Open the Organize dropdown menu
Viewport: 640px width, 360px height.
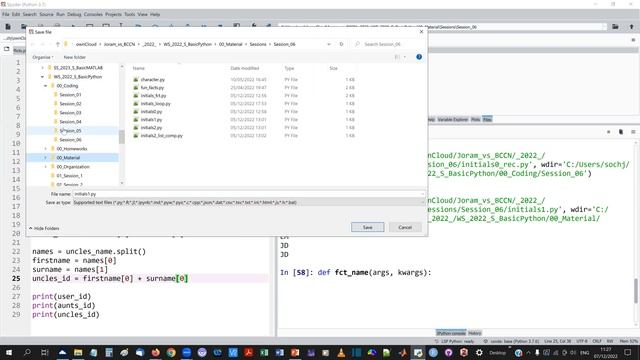42,57
